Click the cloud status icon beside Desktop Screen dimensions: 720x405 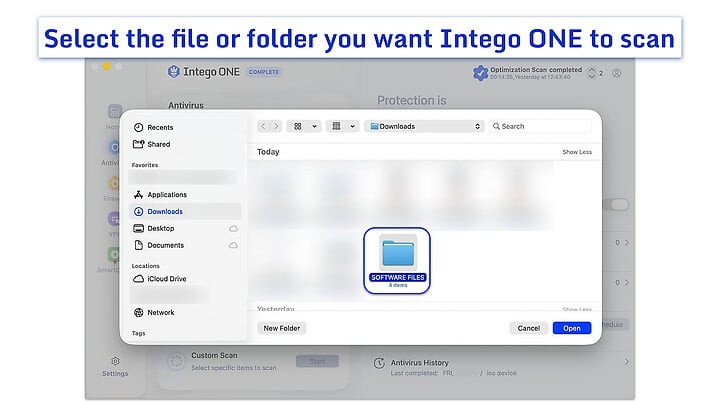point(233,228)
